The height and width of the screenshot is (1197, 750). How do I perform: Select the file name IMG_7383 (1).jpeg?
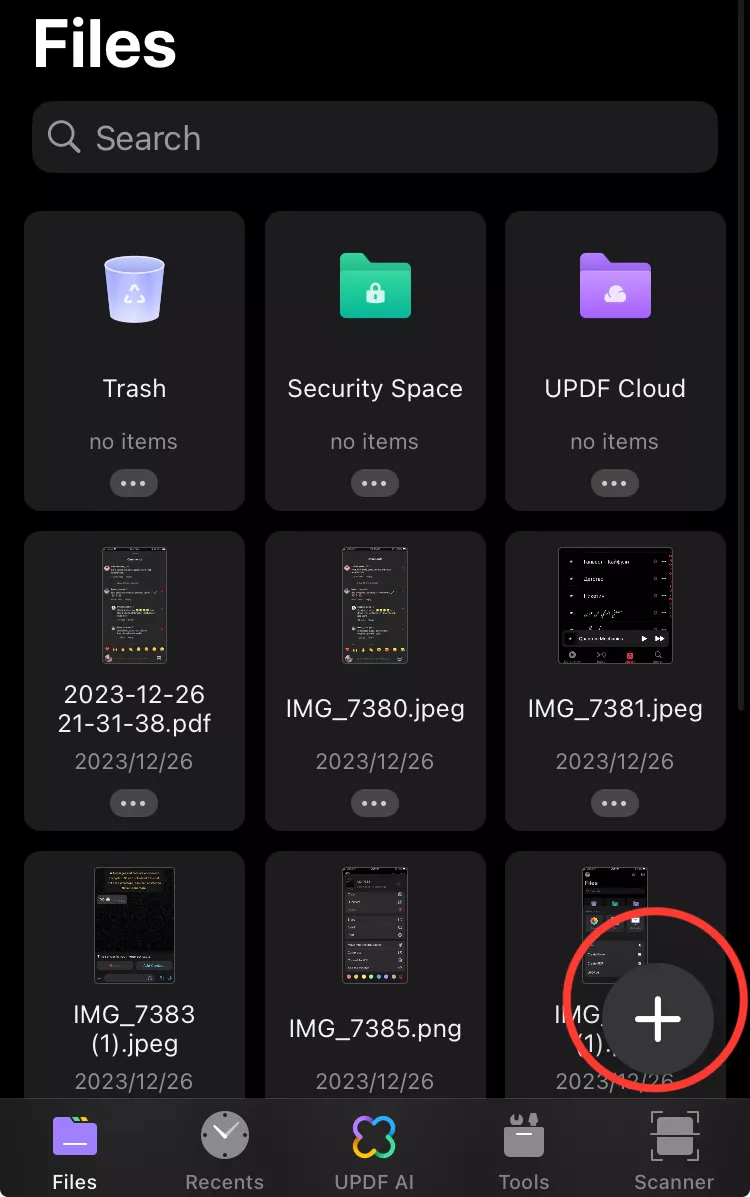pos(134,1028)
